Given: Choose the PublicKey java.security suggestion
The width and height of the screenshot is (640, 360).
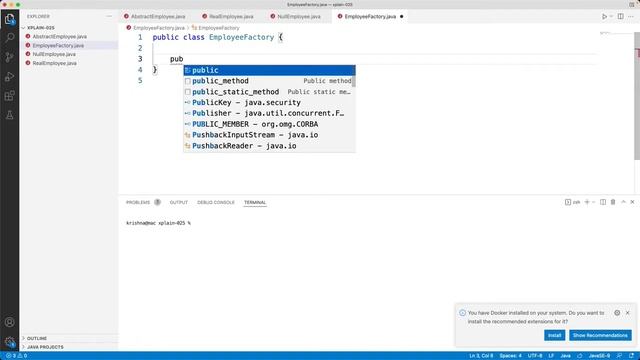Looking at the screenshot, I should coord(268,102).
